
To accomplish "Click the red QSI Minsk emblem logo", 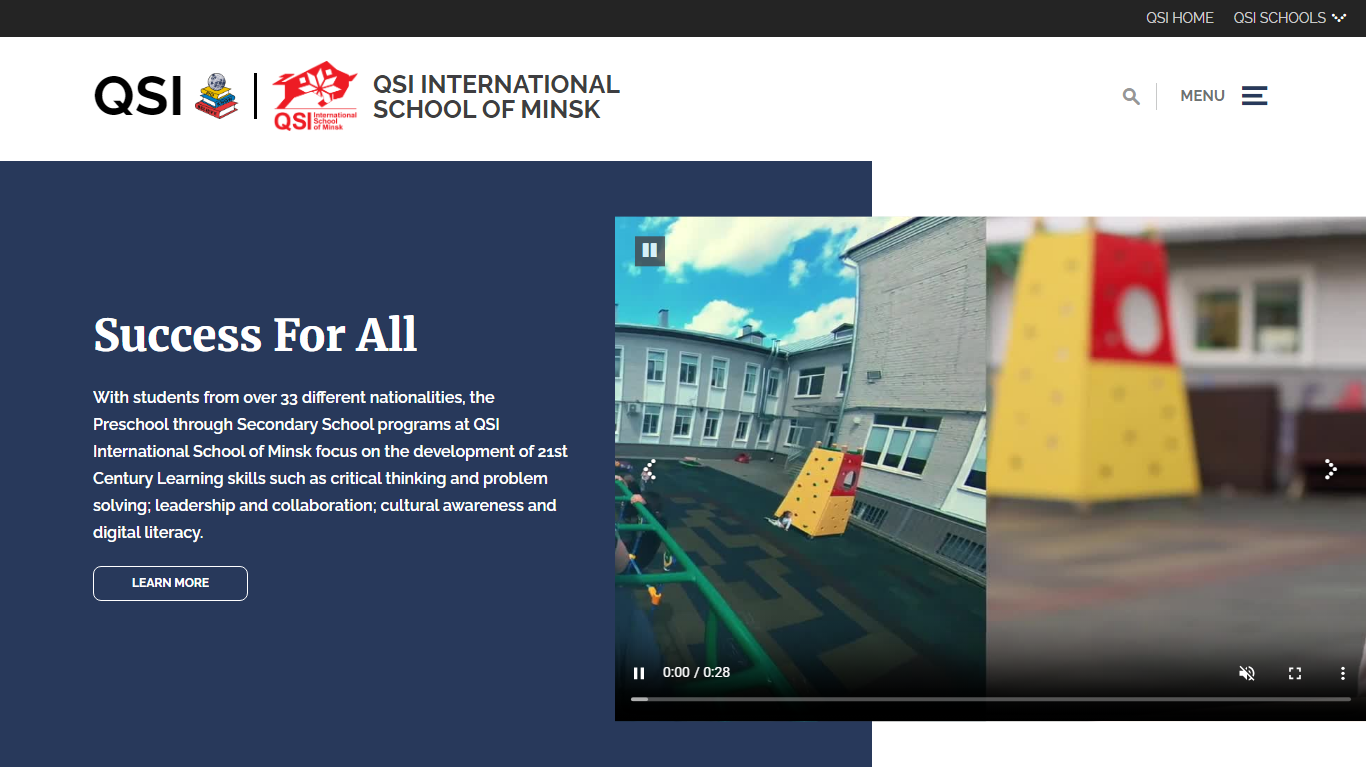I will [x=315, y=96].
